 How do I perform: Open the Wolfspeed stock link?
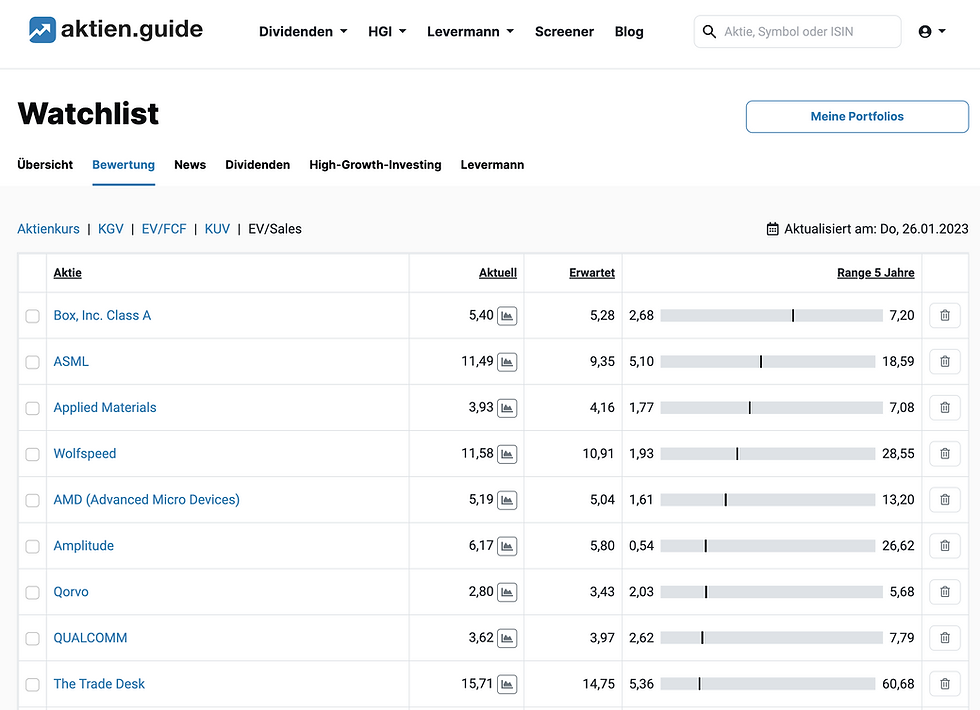point(85,454)
